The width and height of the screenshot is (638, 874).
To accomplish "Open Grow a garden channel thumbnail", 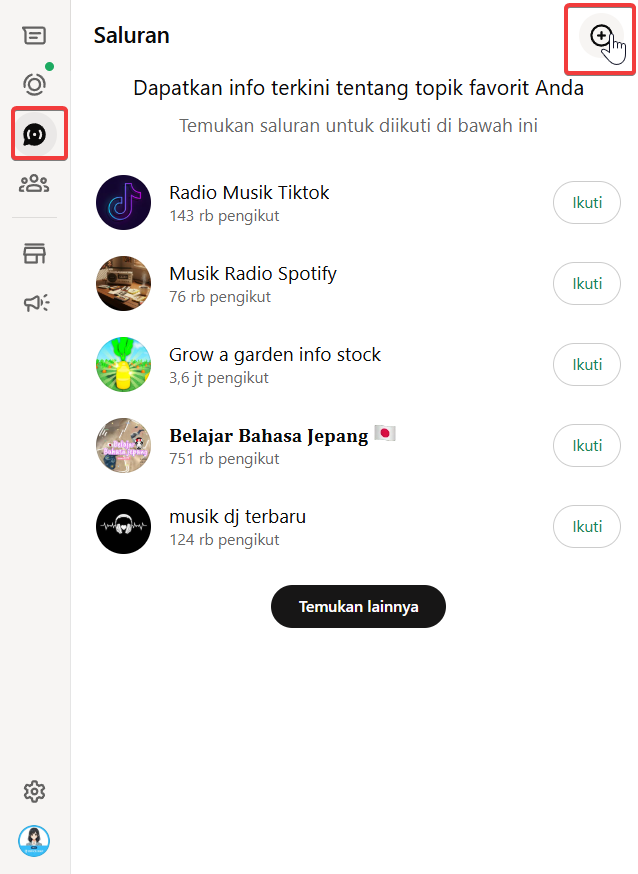I will point(123,365).
